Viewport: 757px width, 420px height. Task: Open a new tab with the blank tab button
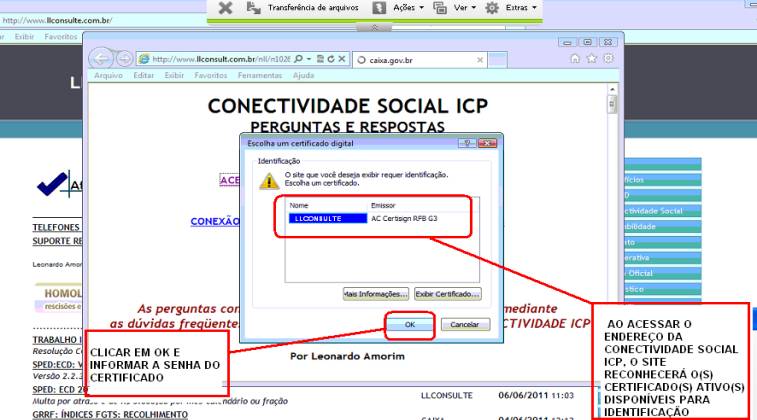[x=497, y=60]
